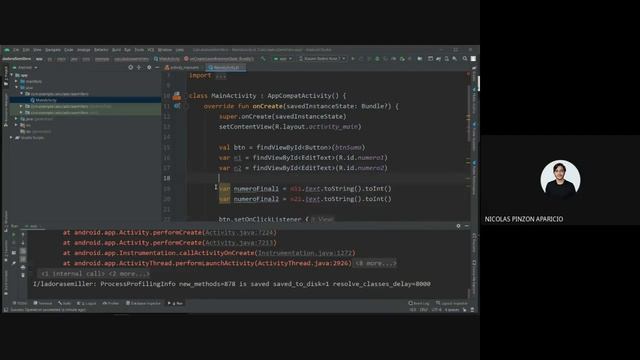640x360 pixels.
Task: Click the 4 spaces indent status entry
Action: tap(452, 310)
